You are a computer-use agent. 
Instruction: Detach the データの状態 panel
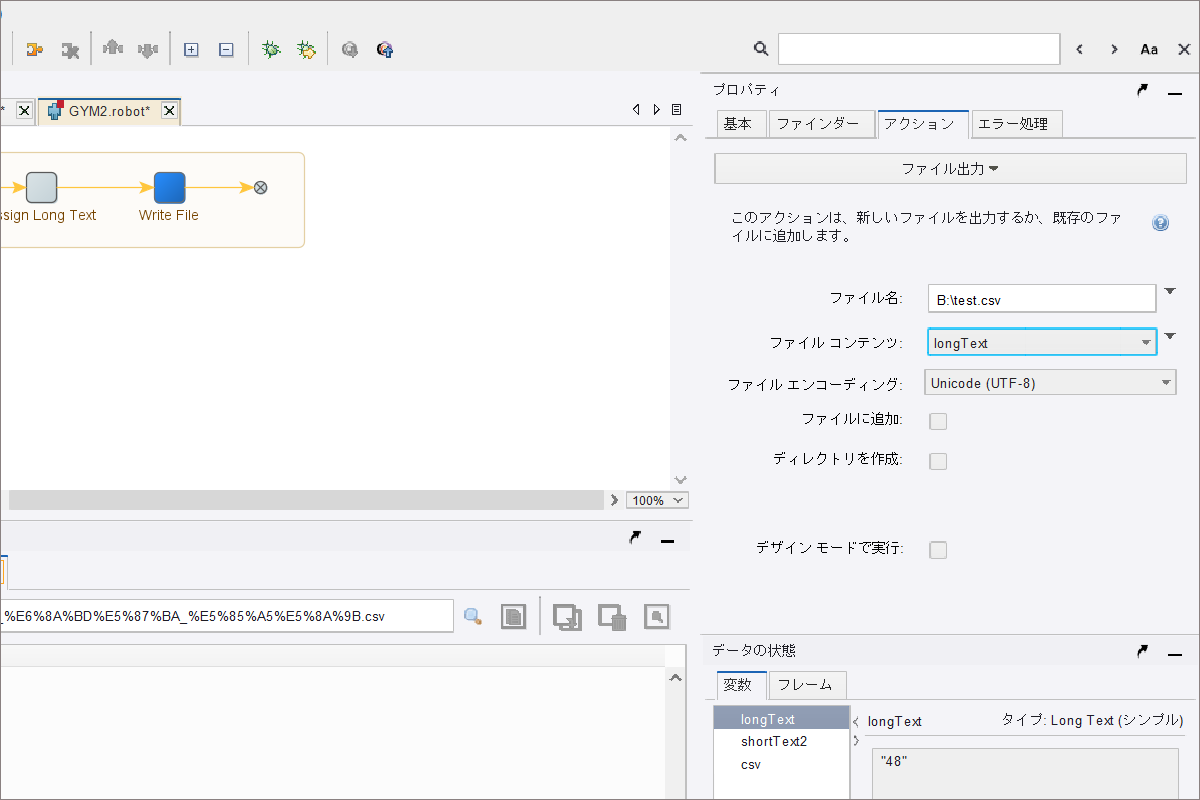click(1143, 651)
